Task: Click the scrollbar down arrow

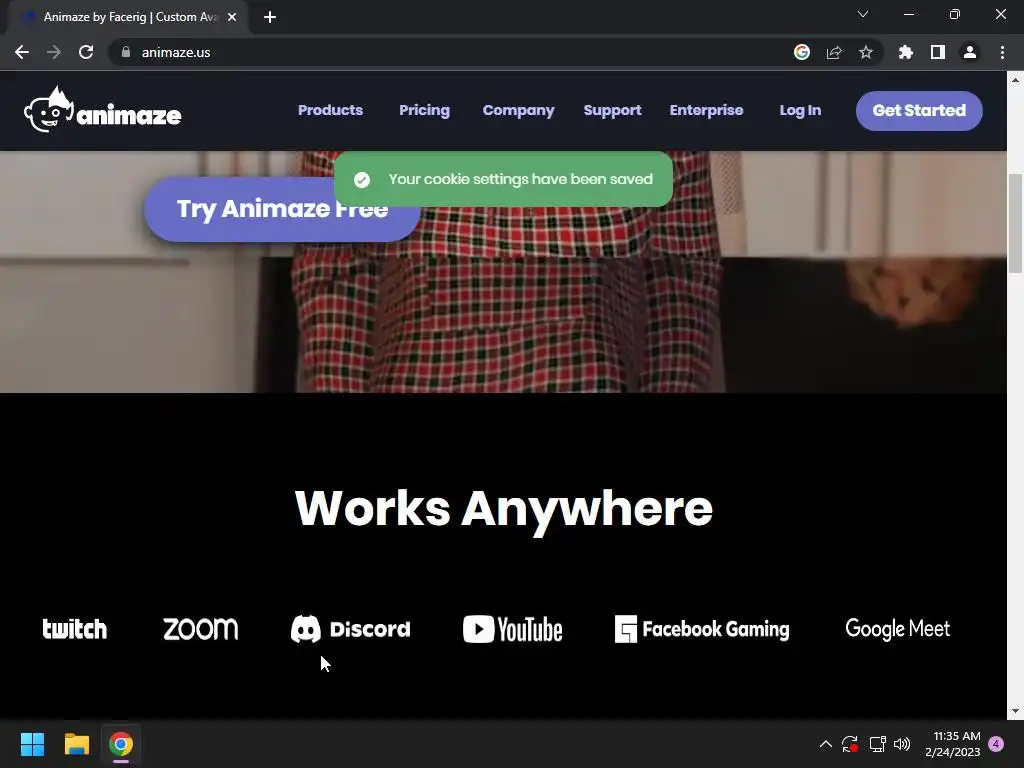Action: pos(1016,711)
